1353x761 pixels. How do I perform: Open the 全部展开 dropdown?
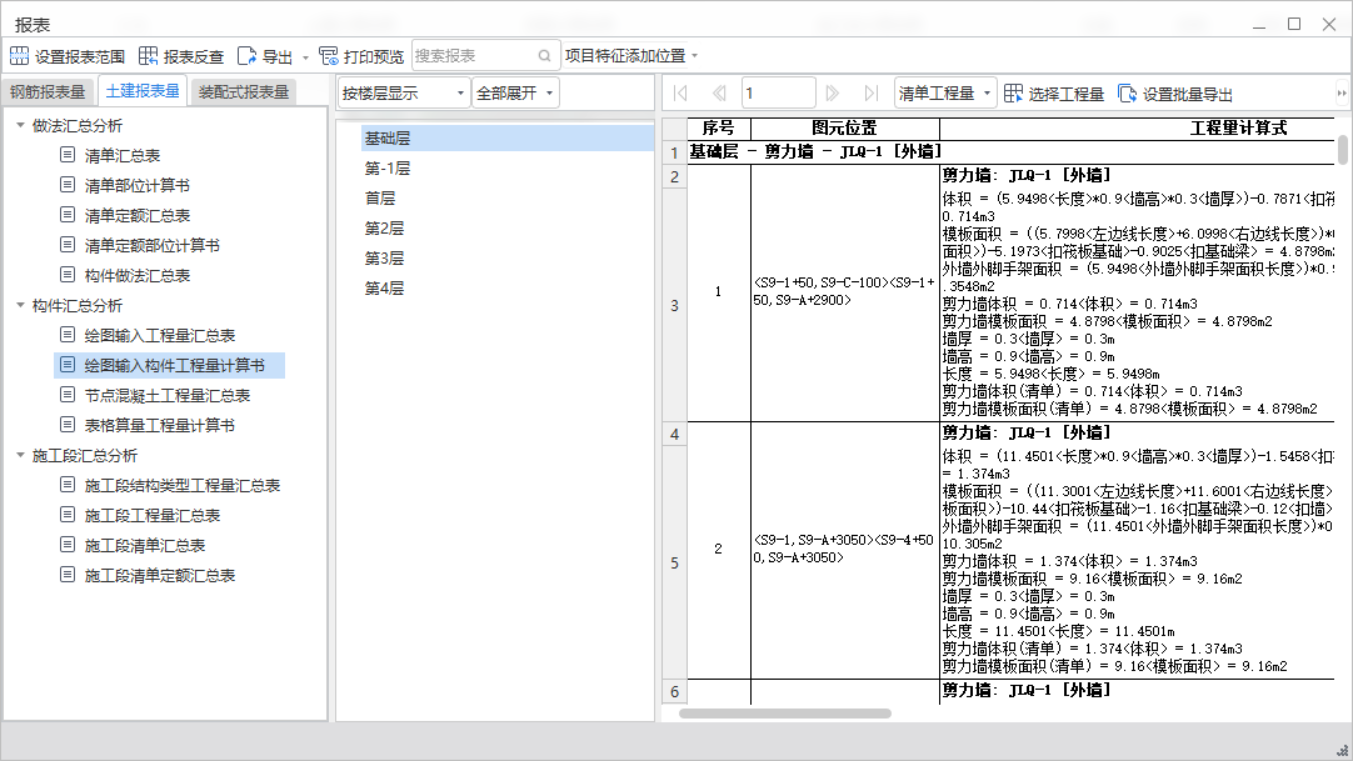pyautogui.click(x=515, y=93)
